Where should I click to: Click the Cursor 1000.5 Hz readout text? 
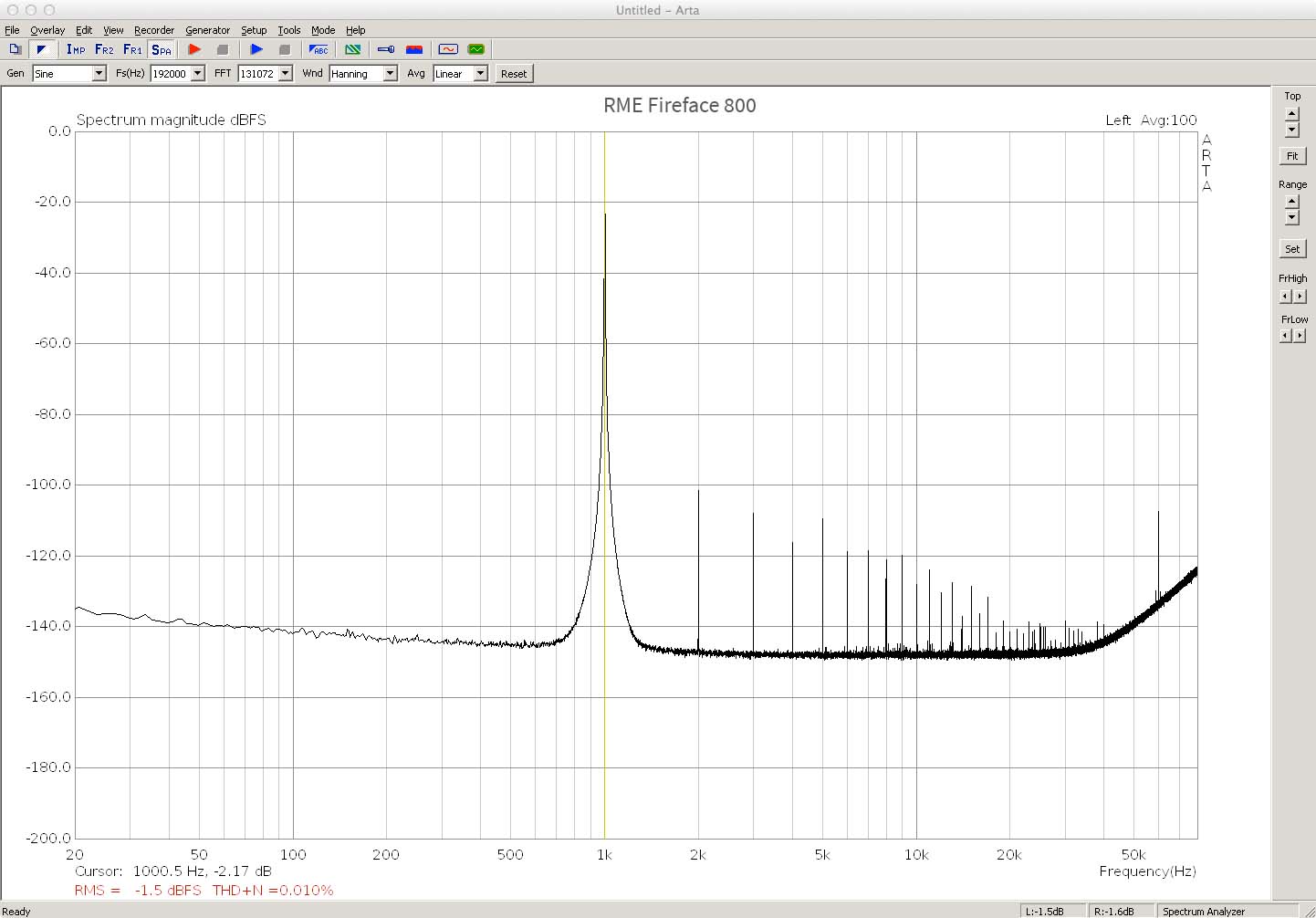[x=173, y=871]
